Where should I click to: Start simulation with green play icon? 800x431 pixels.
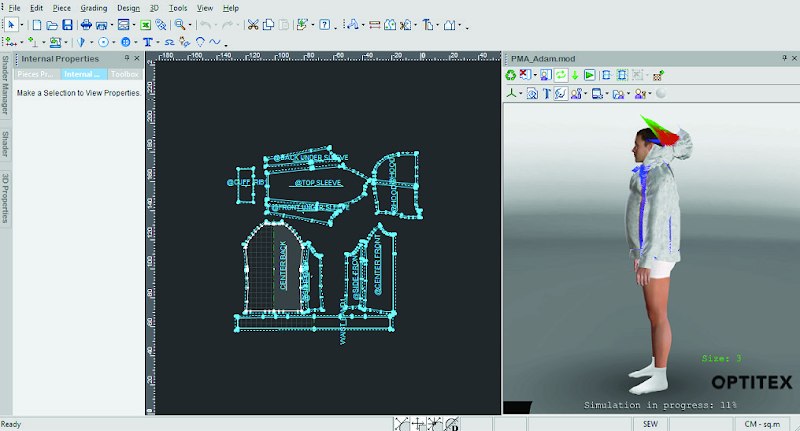pos(590,75)
